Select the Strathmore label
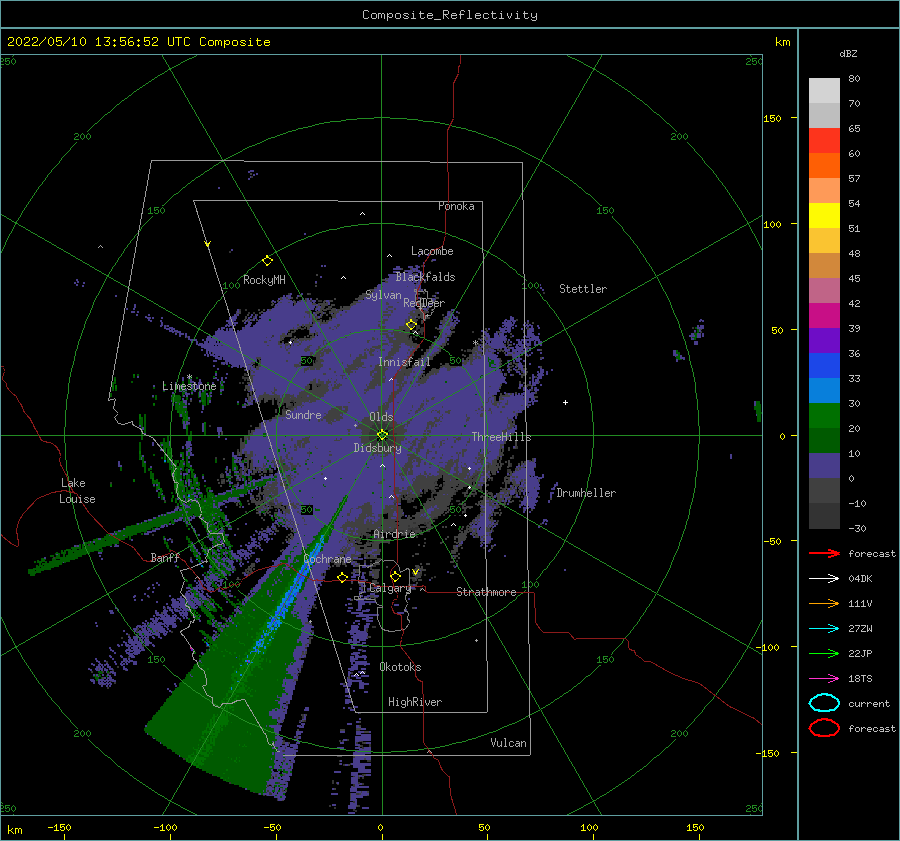 click(486, 592)
